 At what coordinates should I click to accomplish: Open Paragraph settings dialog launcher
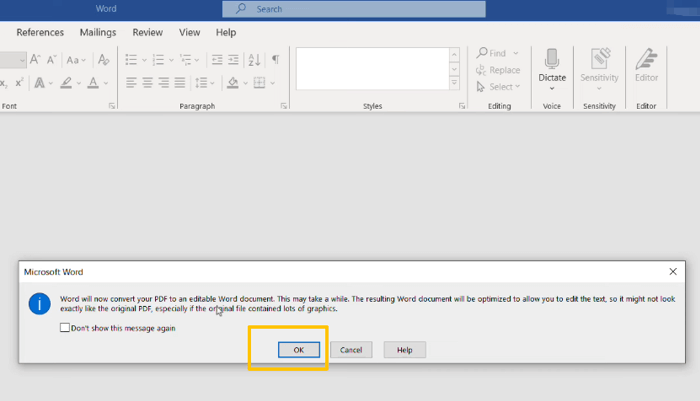(283, 106)
